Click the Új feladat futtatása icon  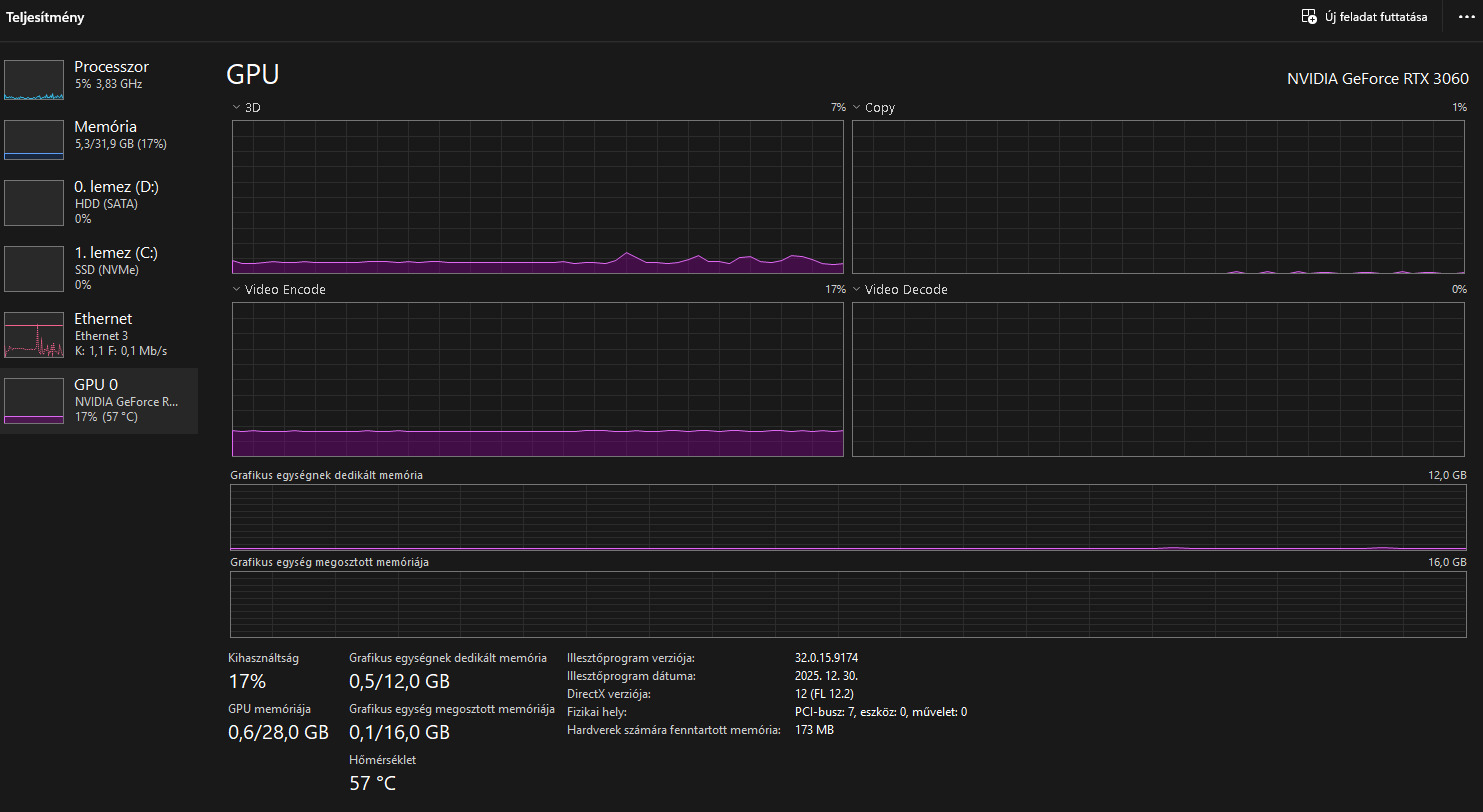[1309, 17]
